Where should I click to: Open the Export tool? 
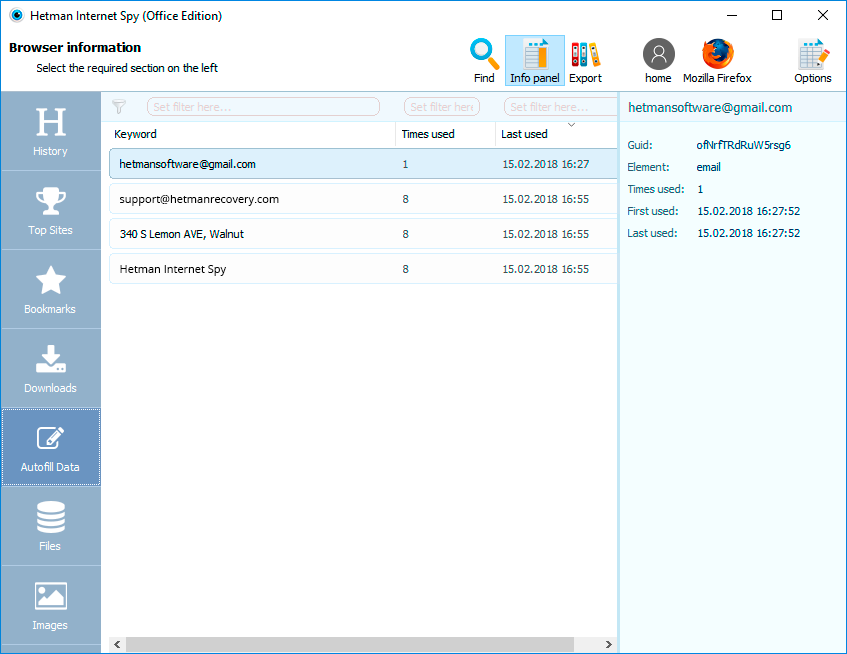click(x=585, y=61)
